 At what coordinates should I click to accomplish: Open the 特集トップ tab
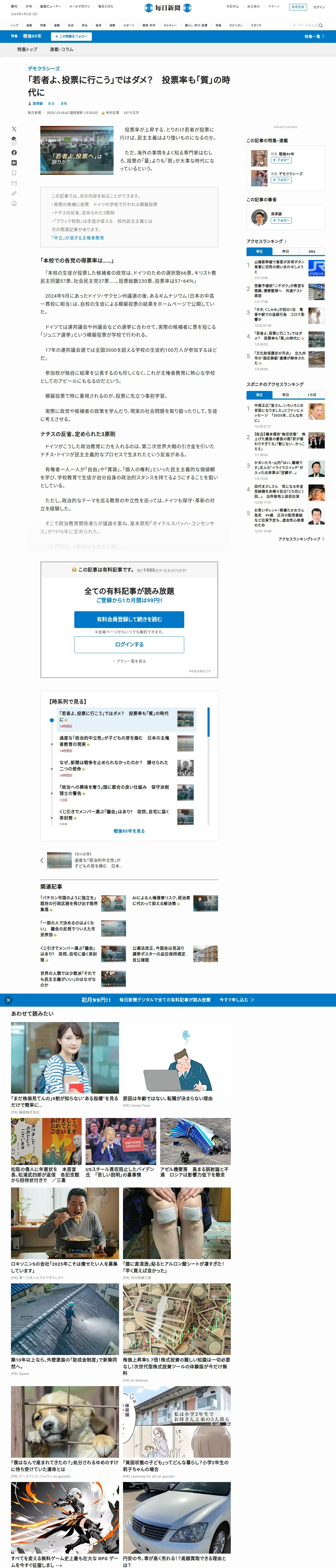click(27, 49)
